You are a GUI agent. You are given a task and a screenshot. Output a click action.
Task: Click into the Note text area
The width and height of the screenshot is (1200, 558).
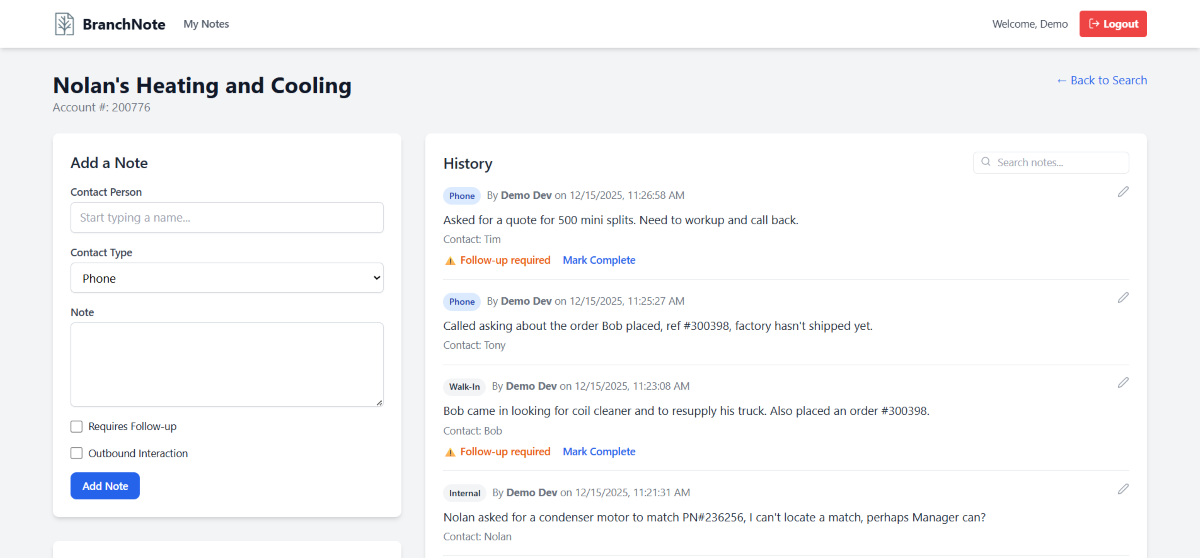pos(227,364)
